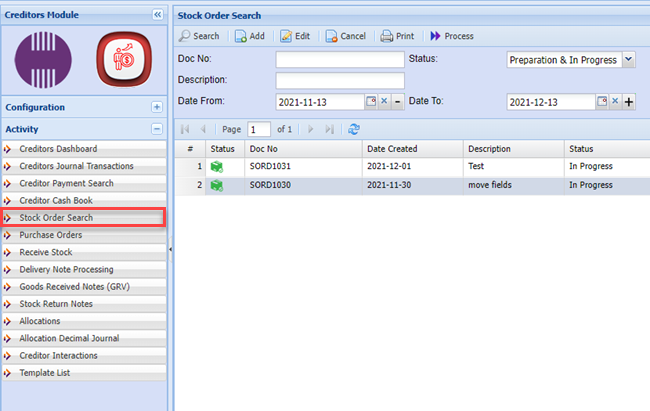Collapse the Creditors Module sidebar

(x=157, y=15)
